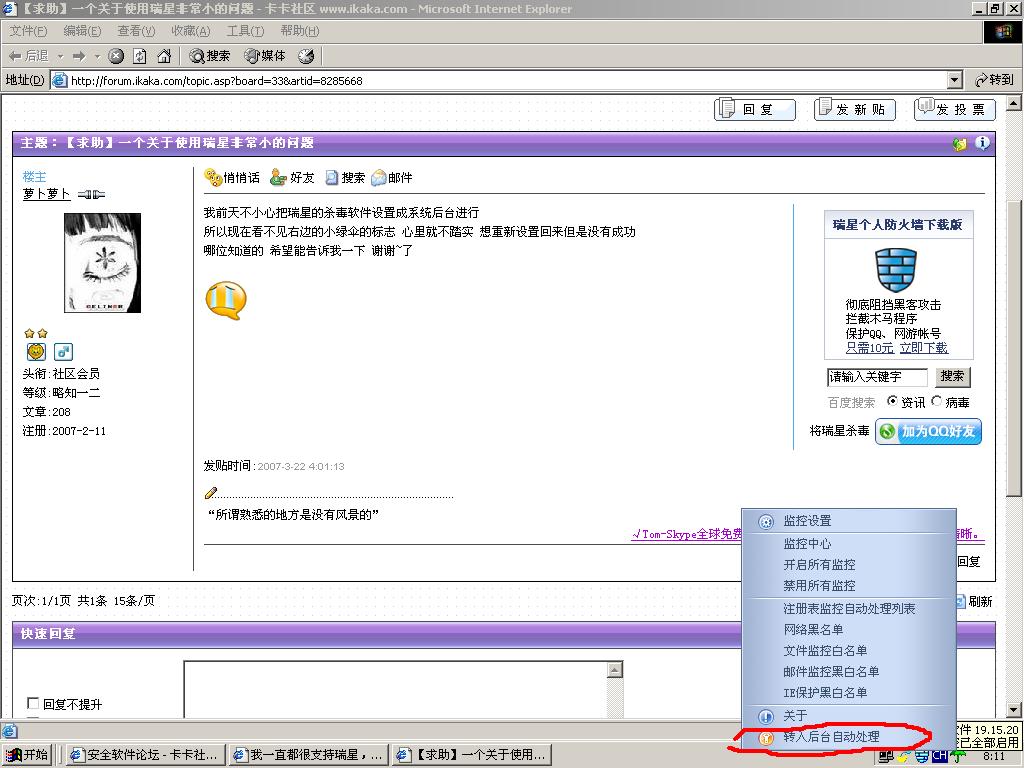Image resolution: width=1024 pixels, height=768 pixels.
Task: Click 加为QQ好友 button
Action: click(928, 431)
